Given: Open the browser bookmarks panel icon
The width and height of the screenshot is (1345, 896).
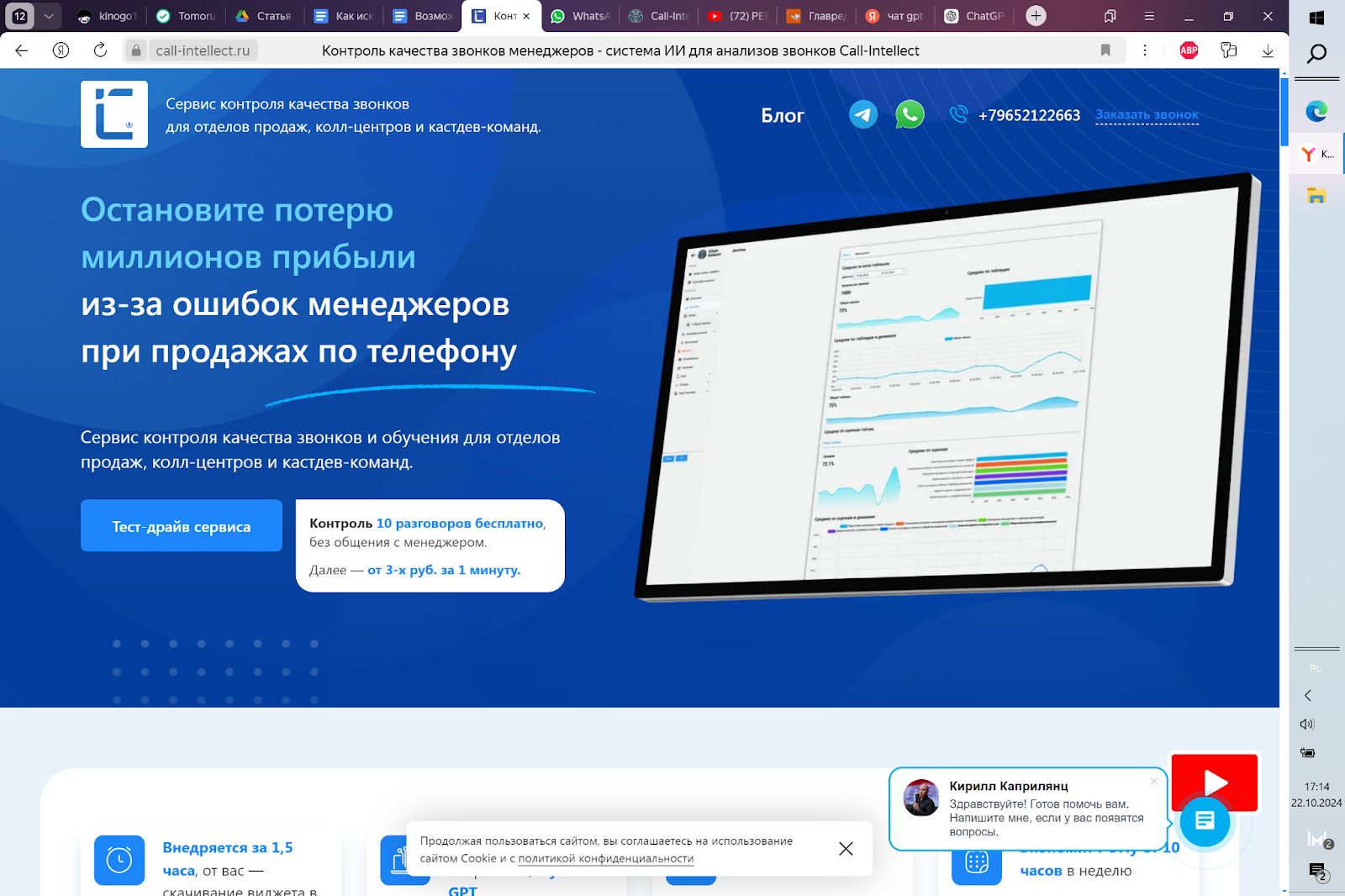Looking at the screenshot, I should [1110, 16].
